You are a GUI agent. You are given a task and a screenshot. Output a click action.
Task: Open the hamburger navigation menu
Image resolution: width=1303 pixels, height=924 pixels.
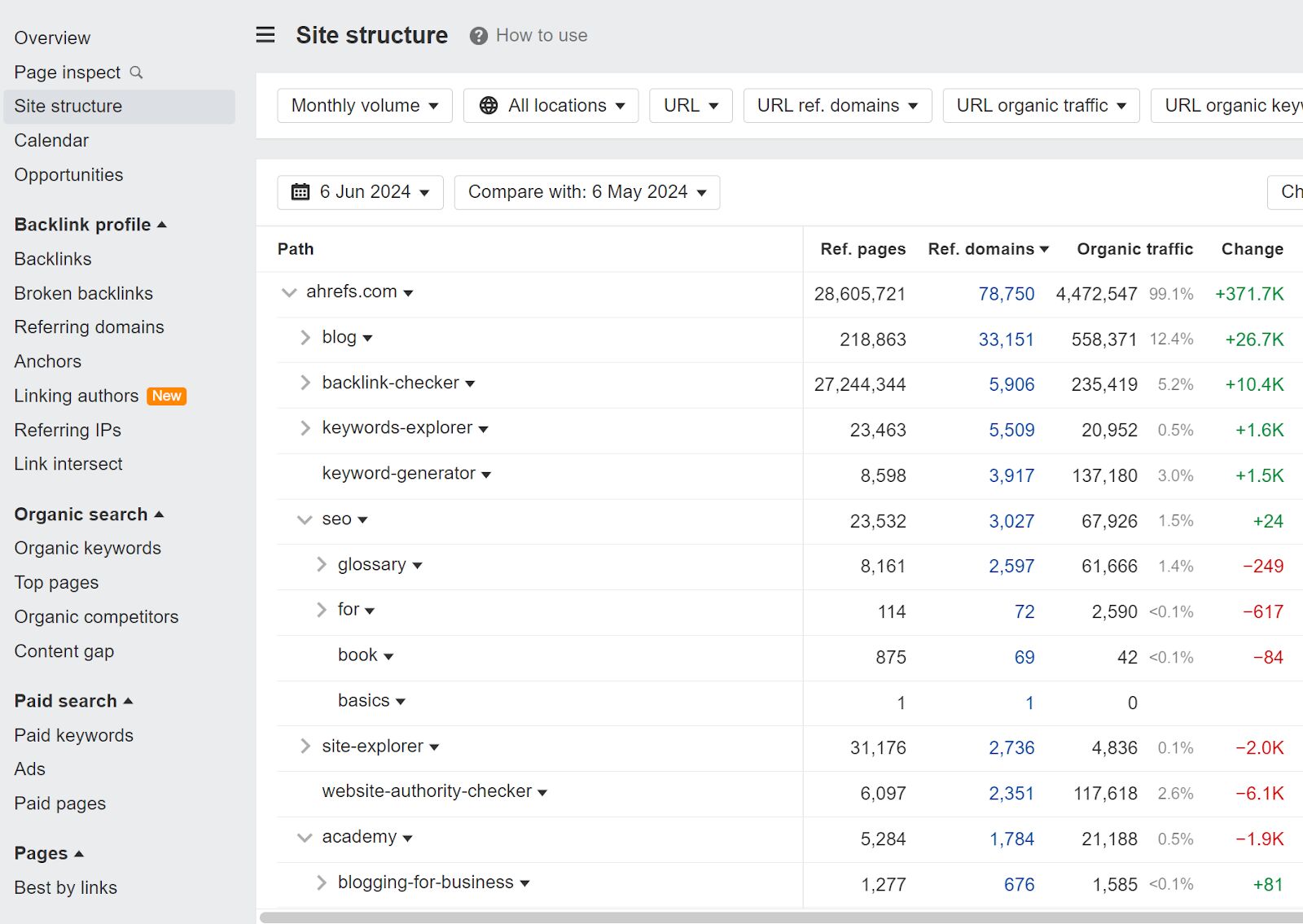(x=265, y=35)
